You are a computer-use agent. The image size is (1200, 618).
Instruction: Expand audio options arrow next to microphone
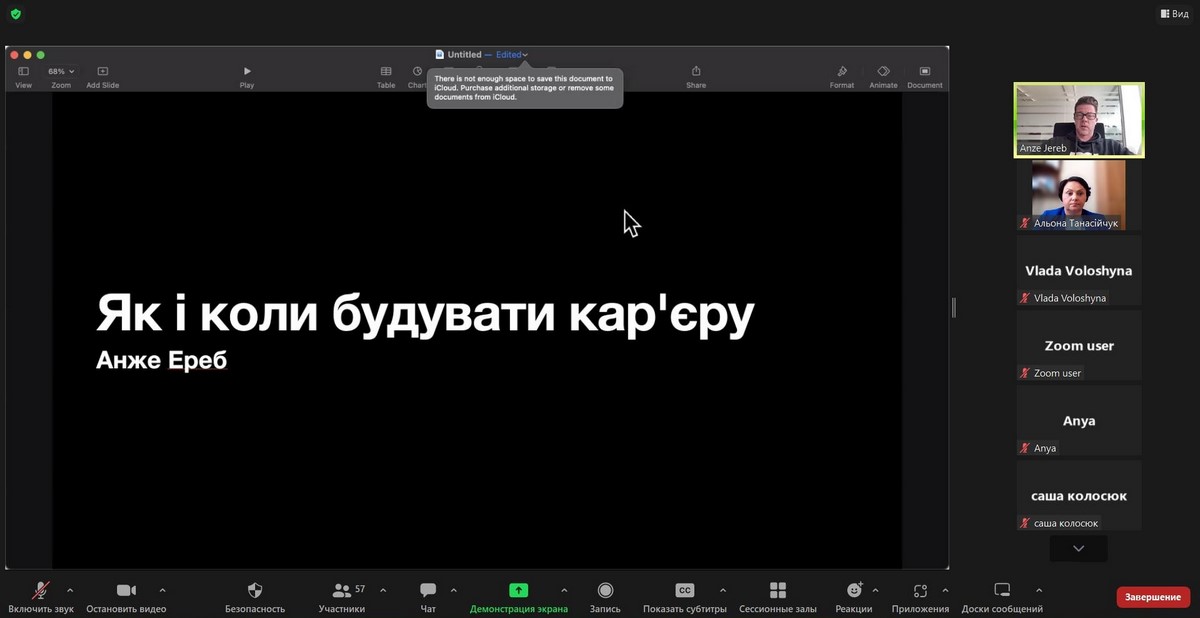(x=70, y=590)
